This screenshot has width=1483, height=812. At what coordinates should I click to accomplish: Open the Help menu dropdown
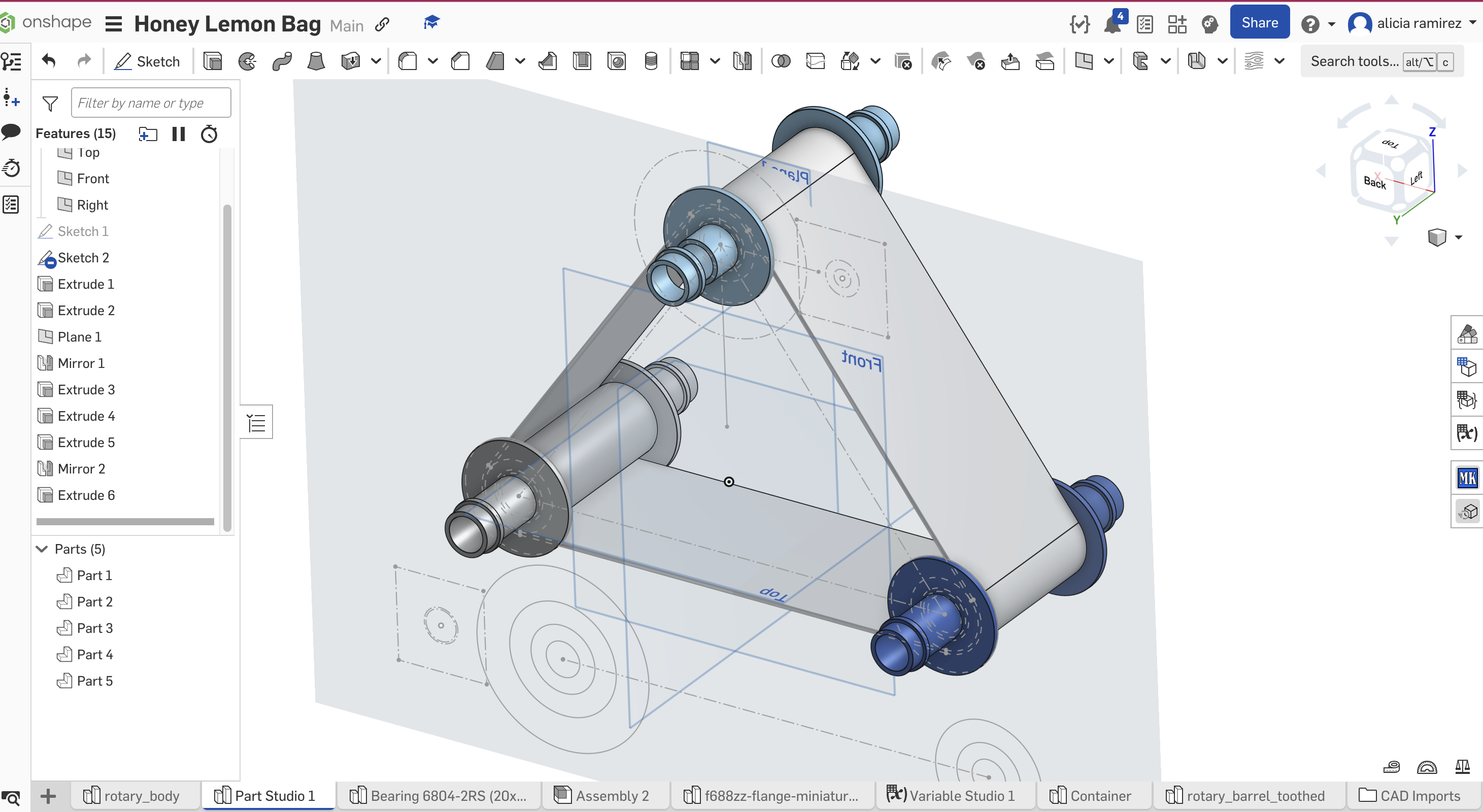tap(1332, 24)
